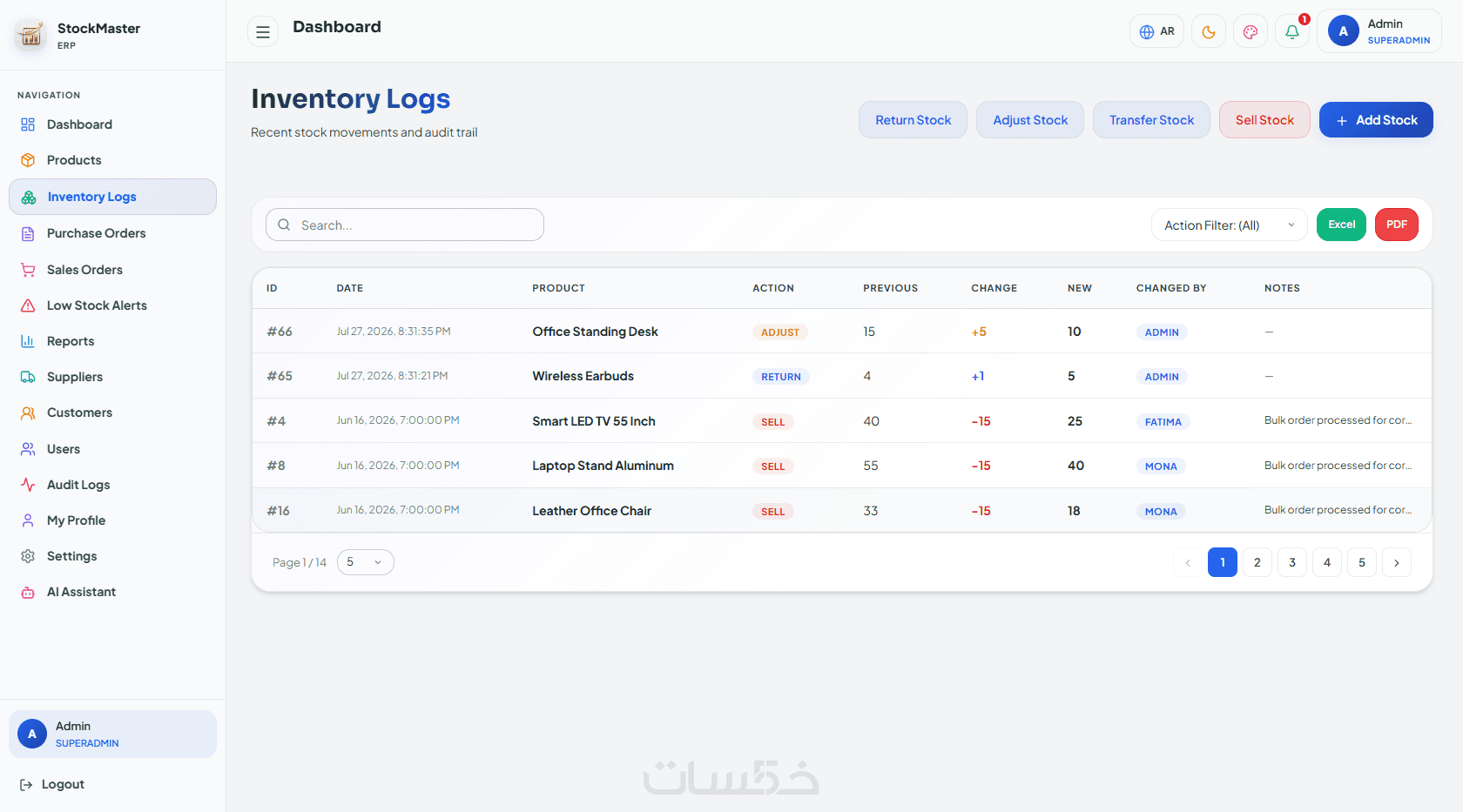1463x812 pixels.
Task: Click the Office Standing Desk product
Action: [595, 332]
